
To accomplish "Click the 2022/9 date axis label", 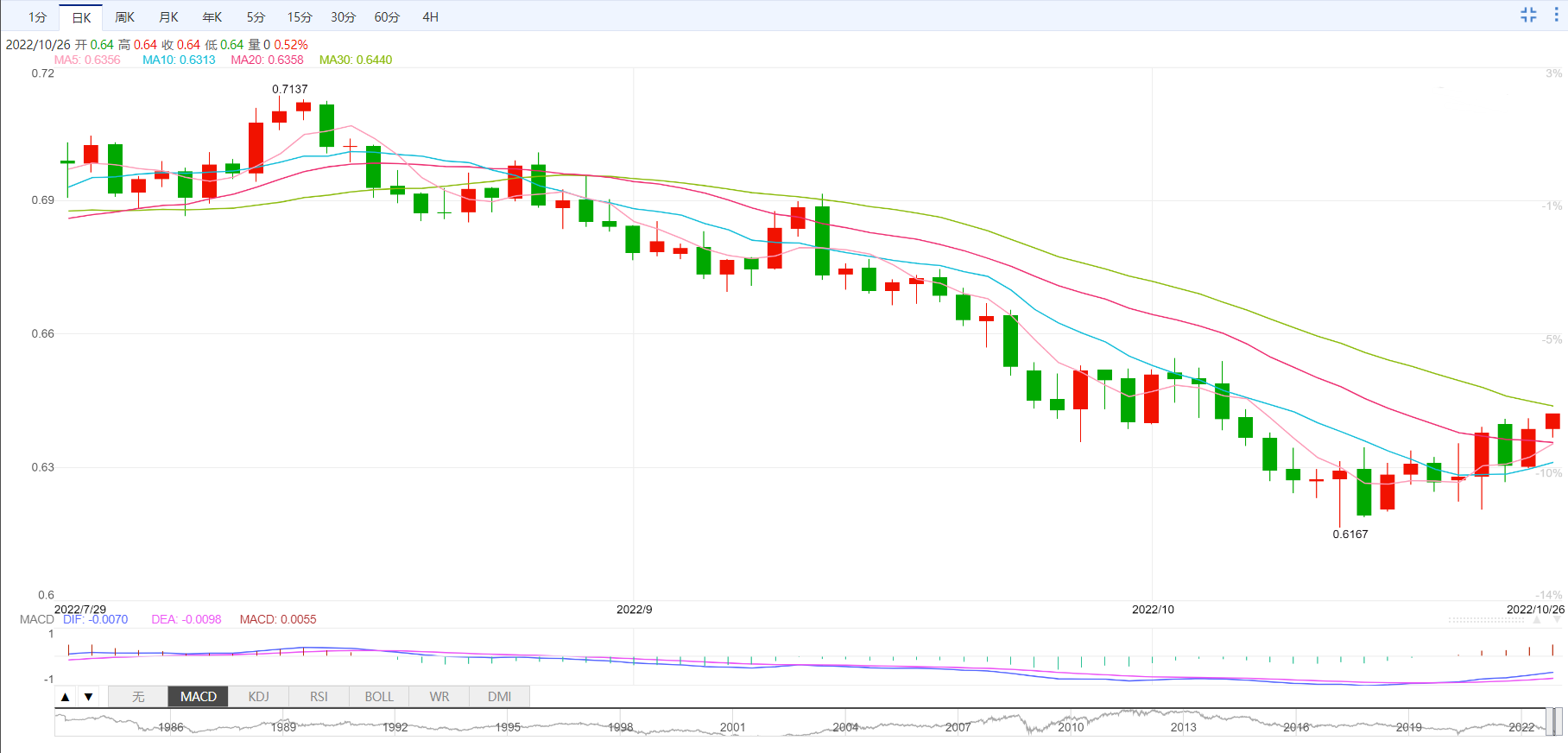I will (635, 609).
